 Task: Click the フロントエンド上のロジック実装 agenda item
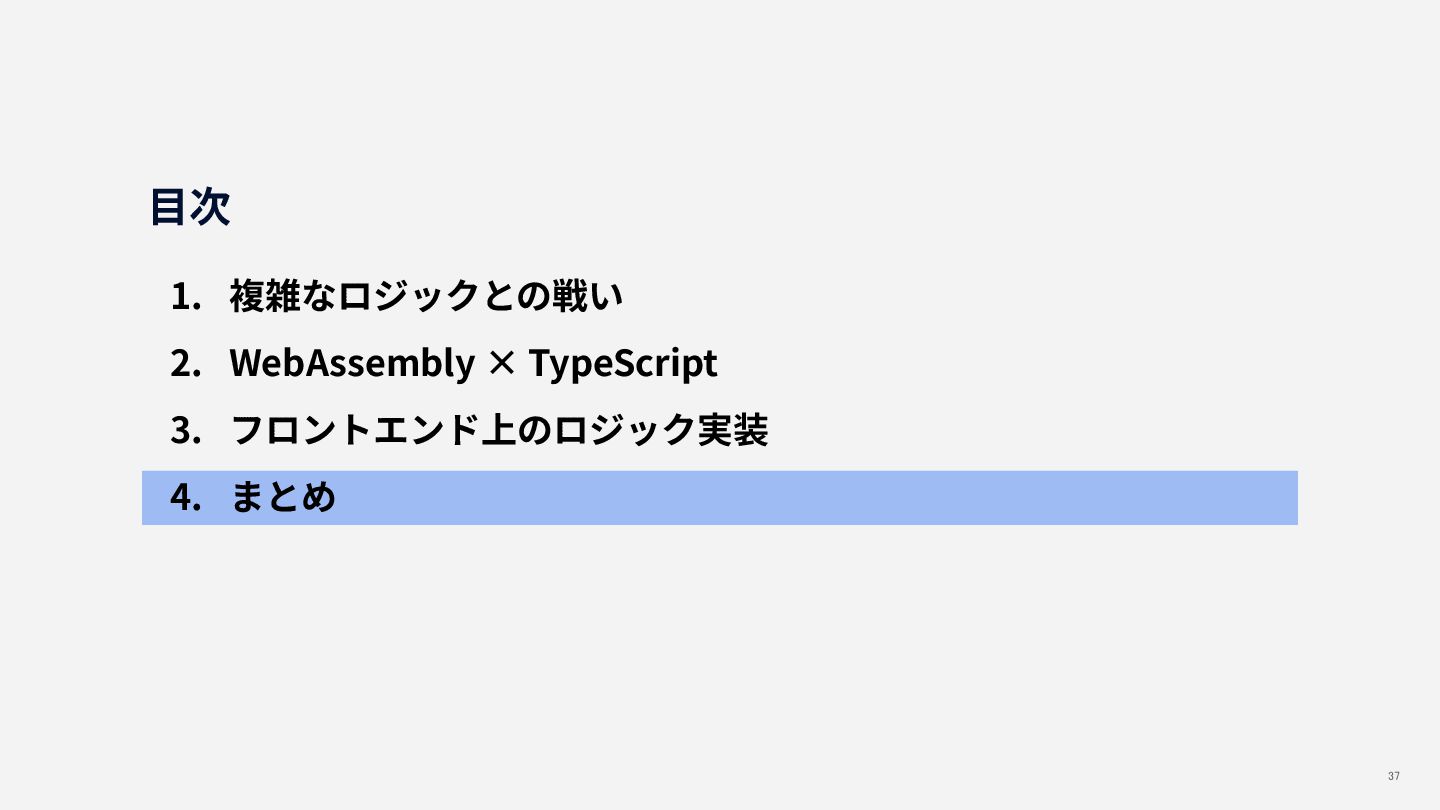[499, 430]
